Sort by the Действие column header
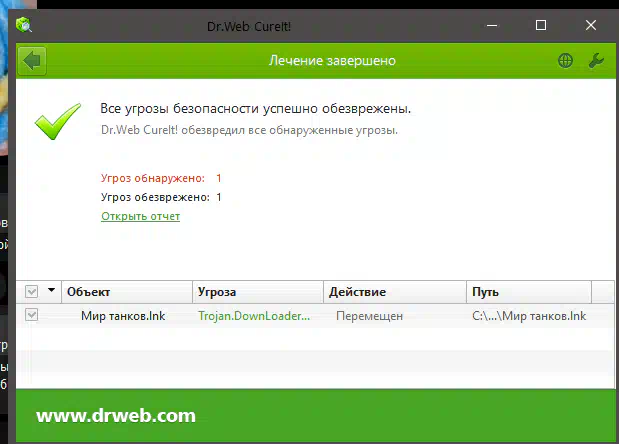Image resolution: width=619 pixels, height=444 pixels. [395, 292]
